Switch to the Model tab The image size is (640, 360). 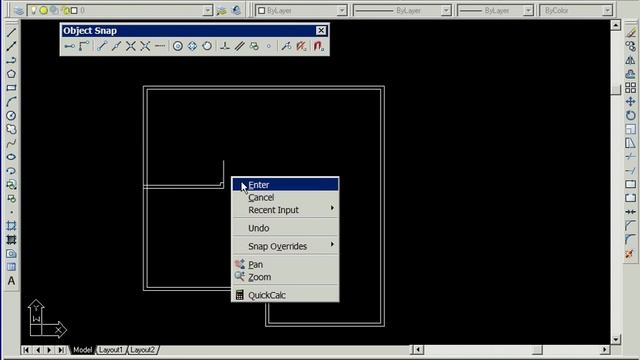click(82, 350)
